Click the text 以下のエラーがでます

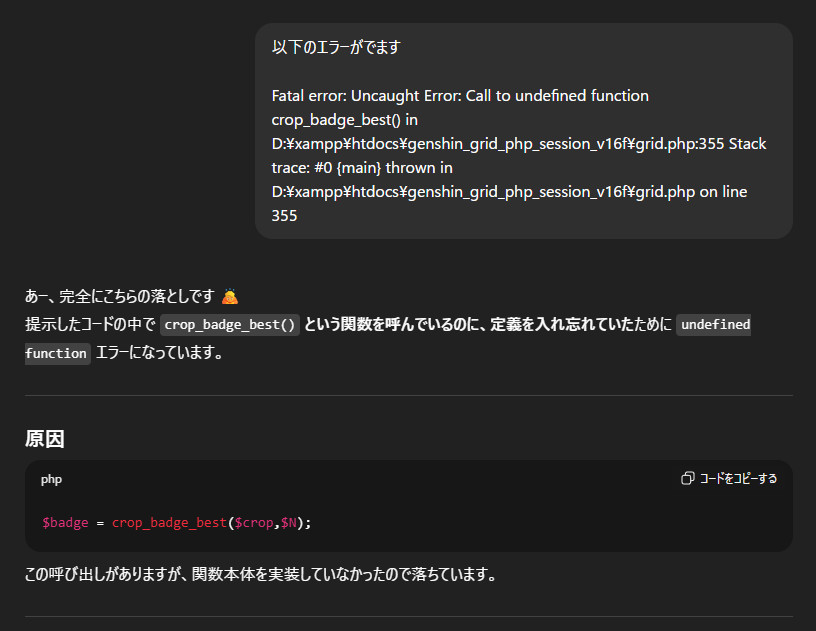(x=336, y=47)
